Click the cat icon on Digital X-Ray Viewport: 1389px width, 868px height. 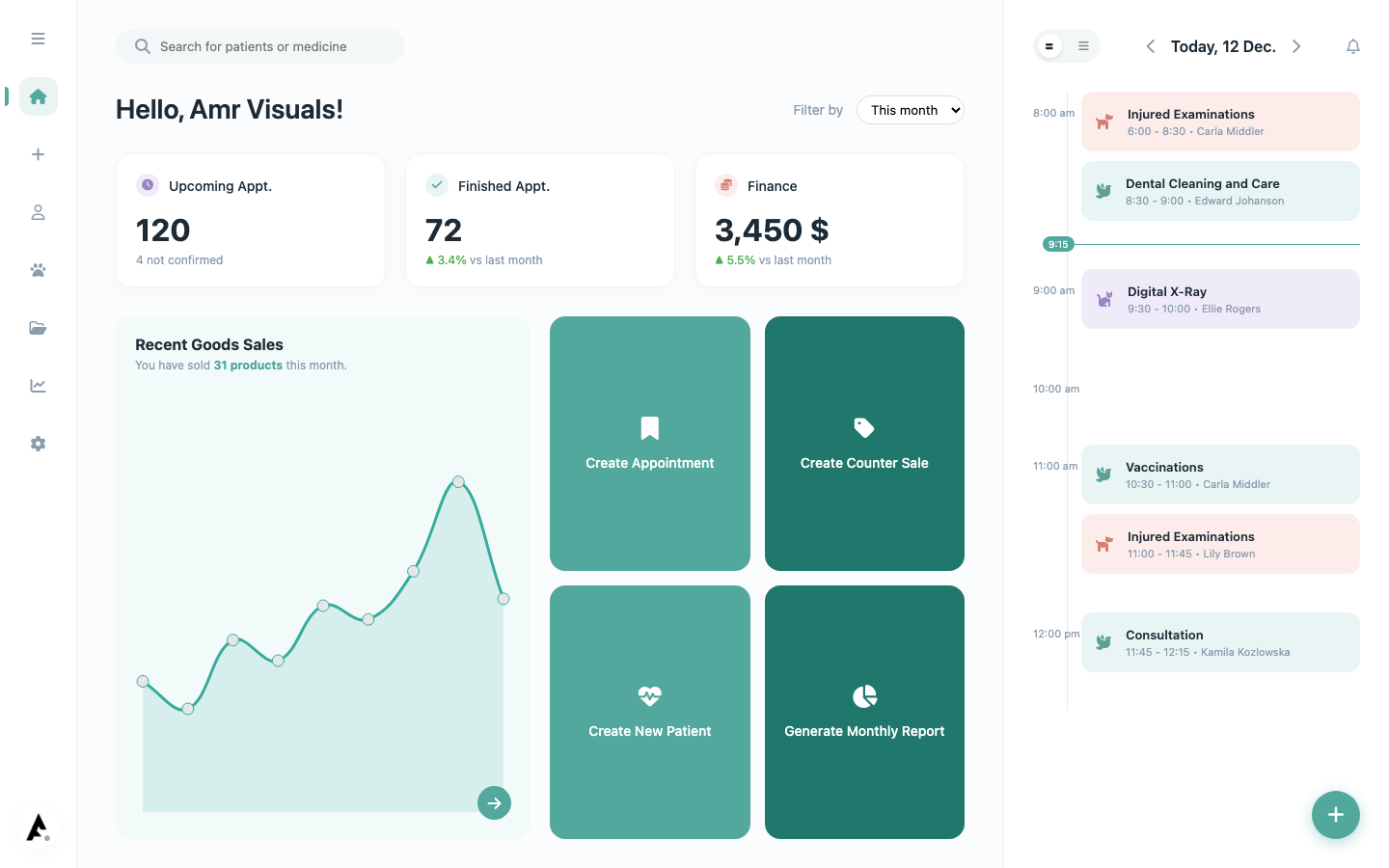pyautogui.click(x=1104, y=299)
